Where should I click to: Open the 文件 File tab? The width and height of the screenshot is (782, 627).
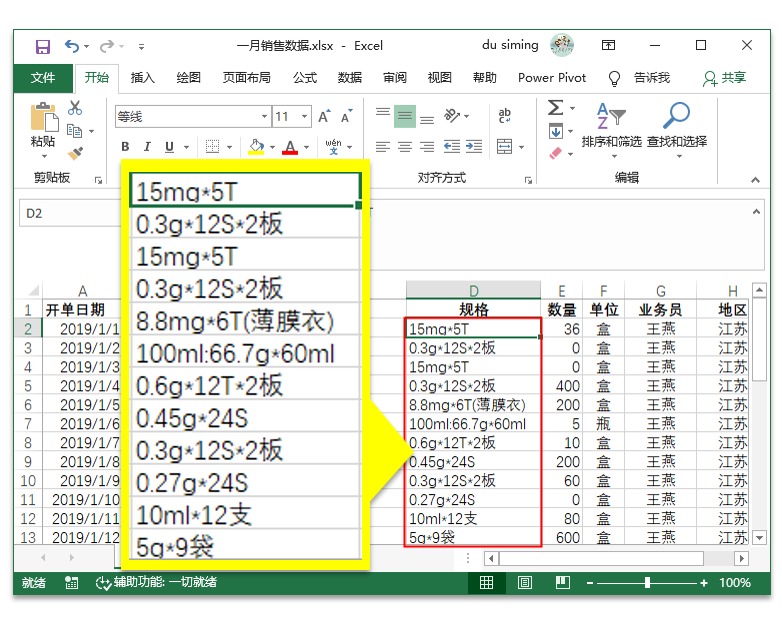click(x=43, y=78)
